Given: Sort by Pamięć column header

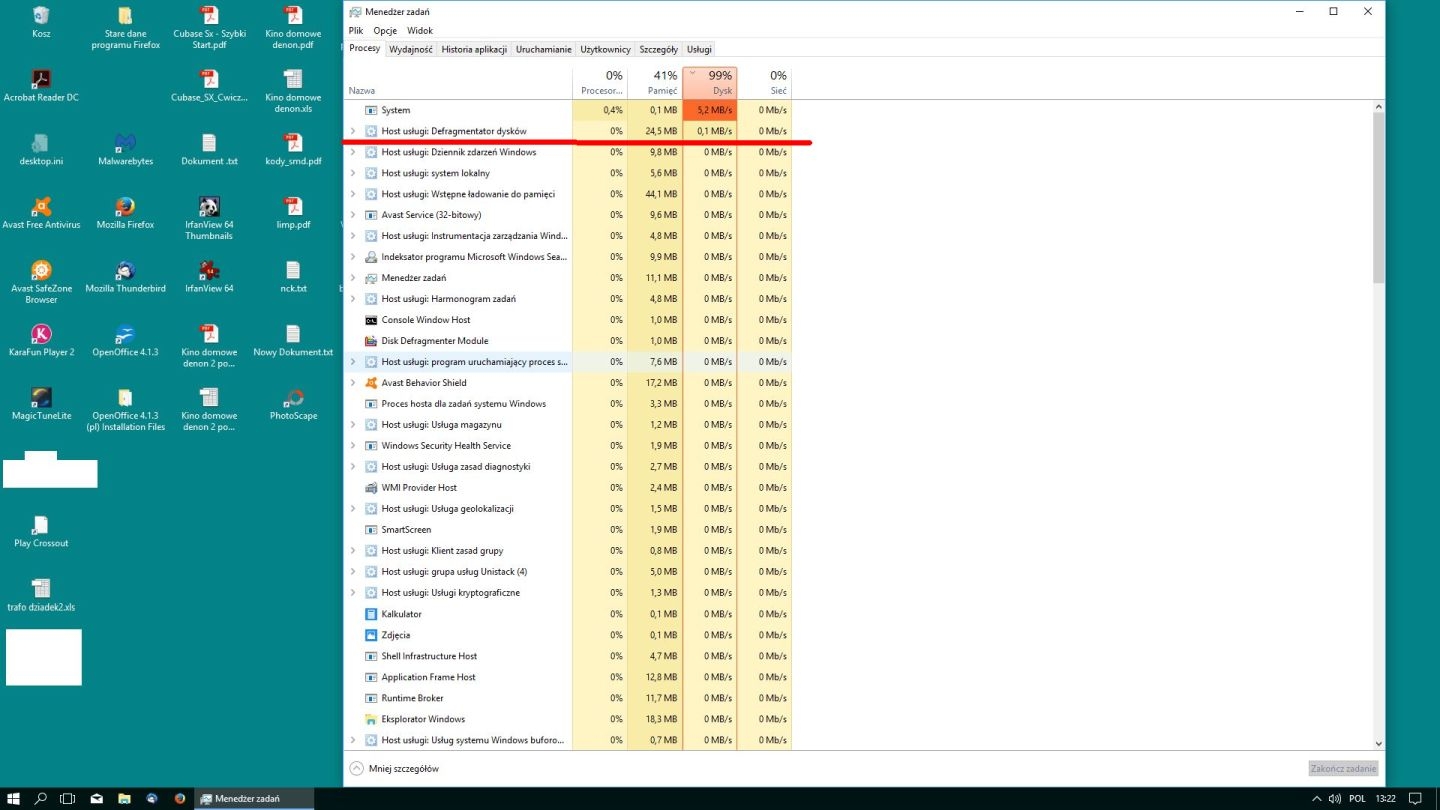Looking at the screenshot, I should click(654, 83).
